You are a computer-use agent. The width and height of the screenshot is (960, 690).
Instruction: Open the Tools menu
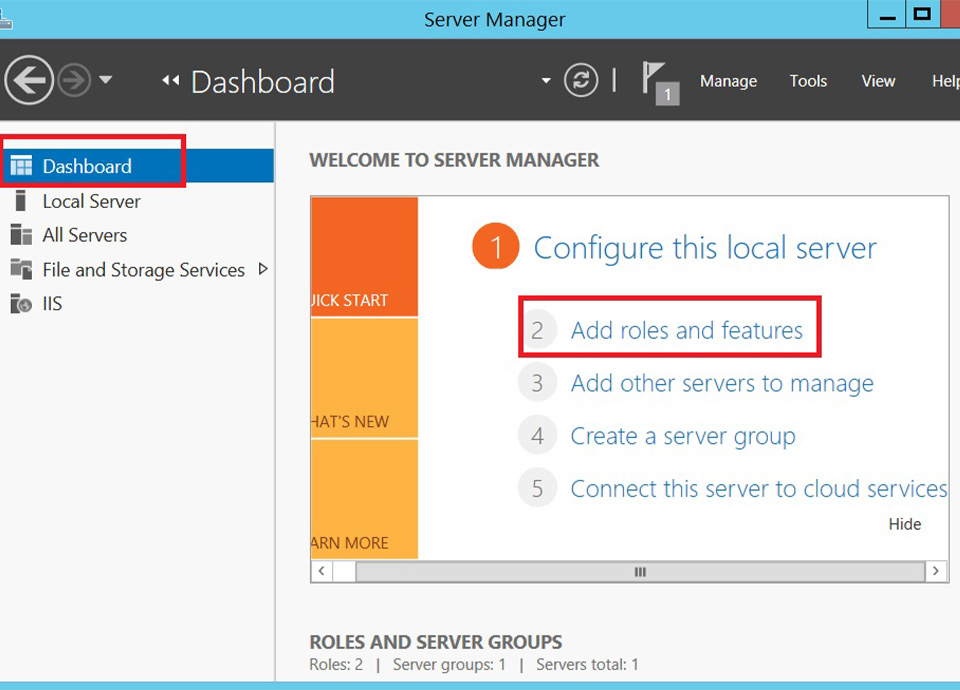808,81
